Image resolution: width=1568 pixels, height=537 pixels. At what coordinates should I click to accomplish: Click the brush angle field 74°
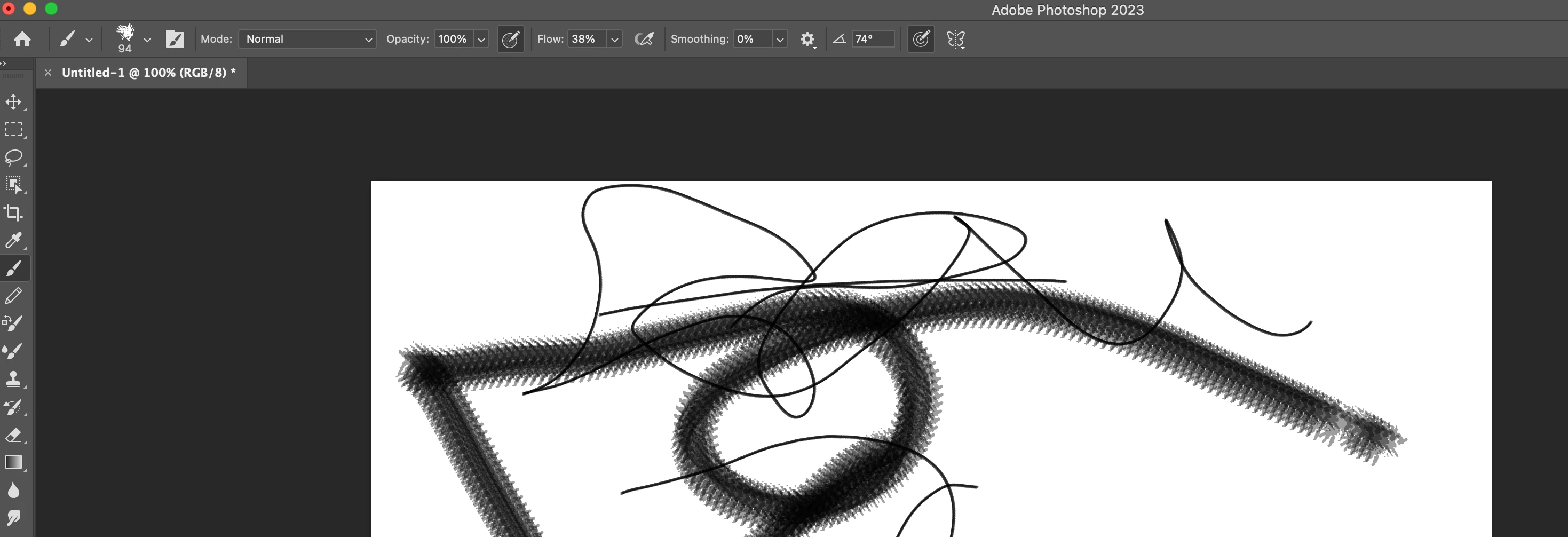873,39
